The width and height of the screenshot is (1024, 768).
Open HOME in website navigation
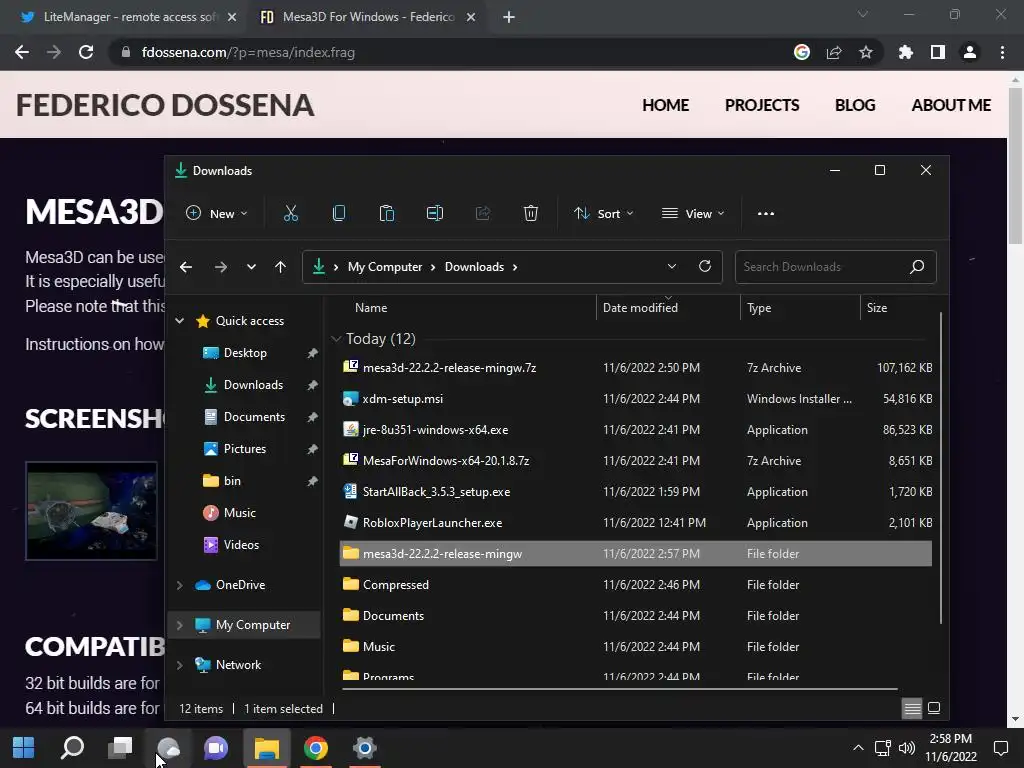pyautogui.click(x=665, y=105)
